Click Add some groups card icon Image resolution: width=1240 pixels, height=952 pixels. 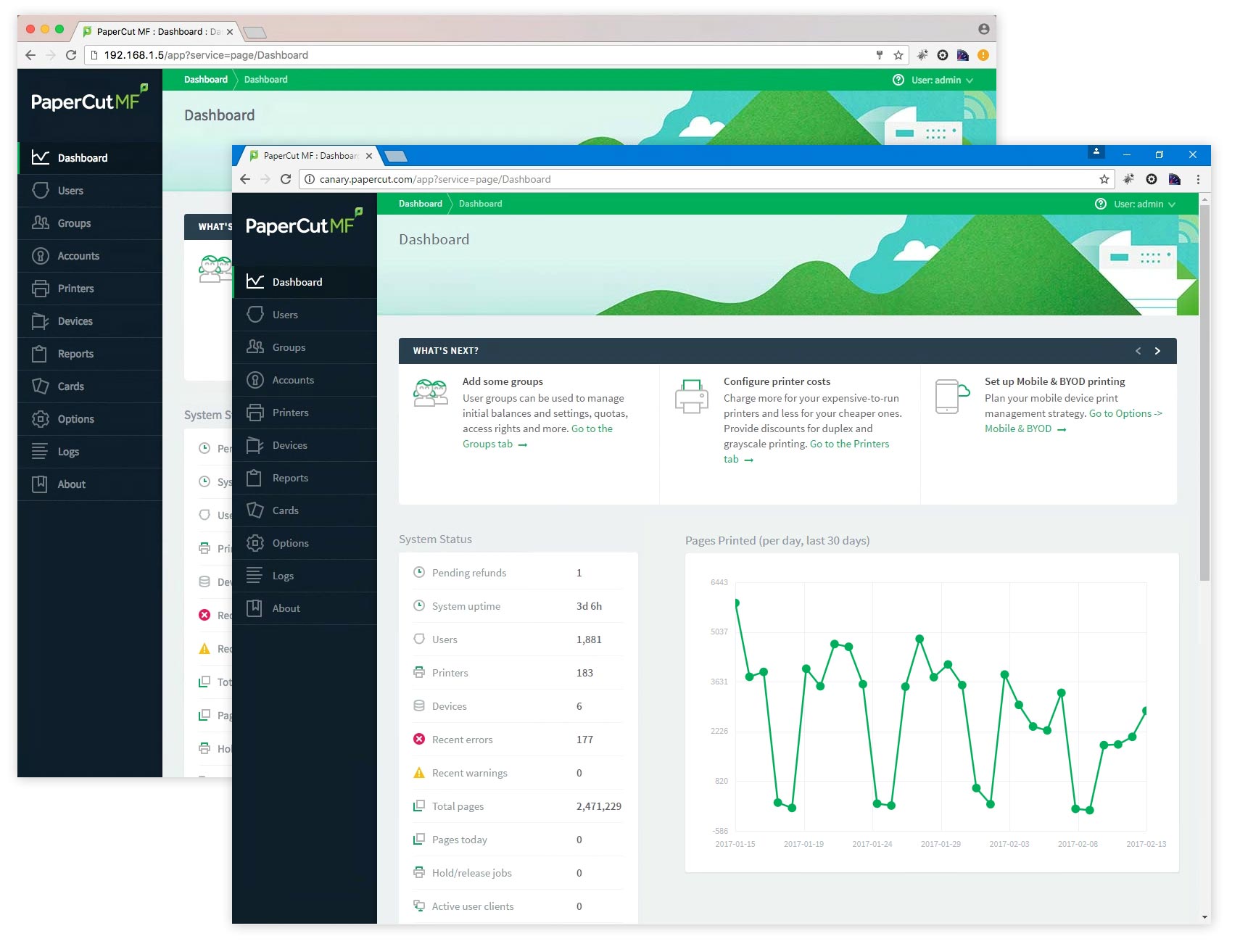431,393
